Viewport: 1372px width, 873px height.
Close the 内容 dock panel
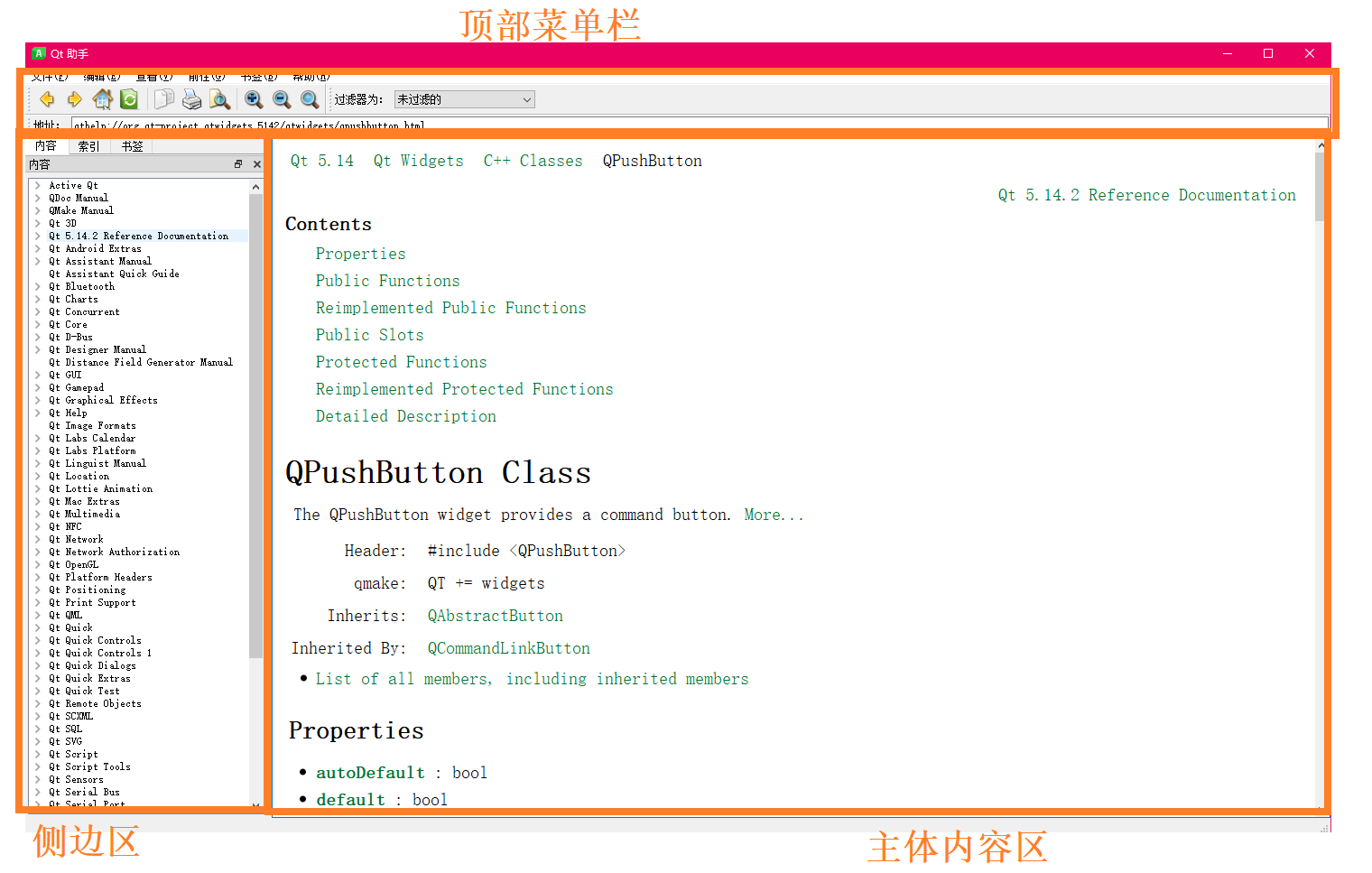(257, 164)
